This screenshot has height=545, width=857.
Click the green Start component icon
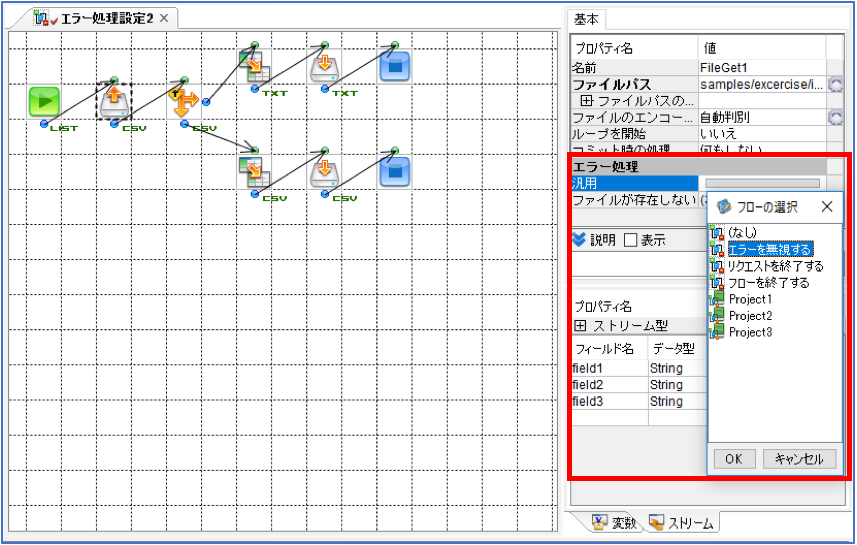44,101
